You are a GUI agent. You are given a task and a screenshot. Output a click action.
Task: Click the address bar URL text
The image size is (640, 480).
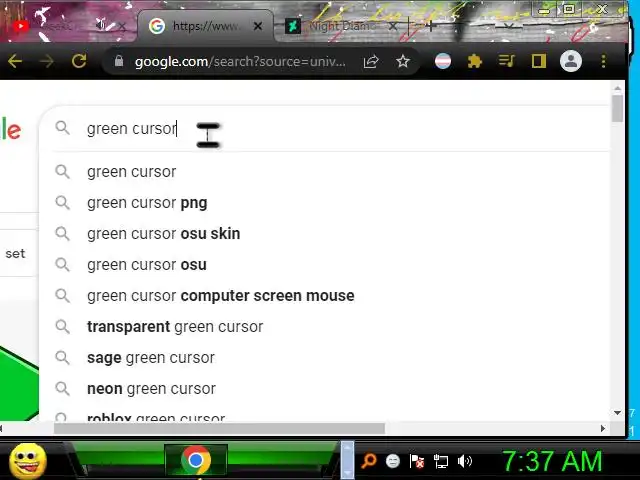(240, 62)
